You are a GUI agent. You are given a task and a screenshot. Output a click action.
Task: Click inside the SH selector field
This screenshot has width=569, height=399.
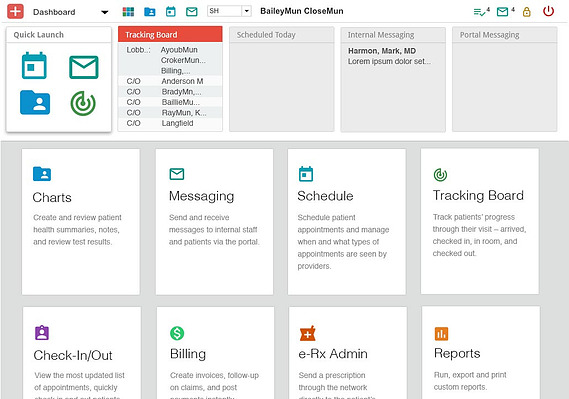(224, 11)
